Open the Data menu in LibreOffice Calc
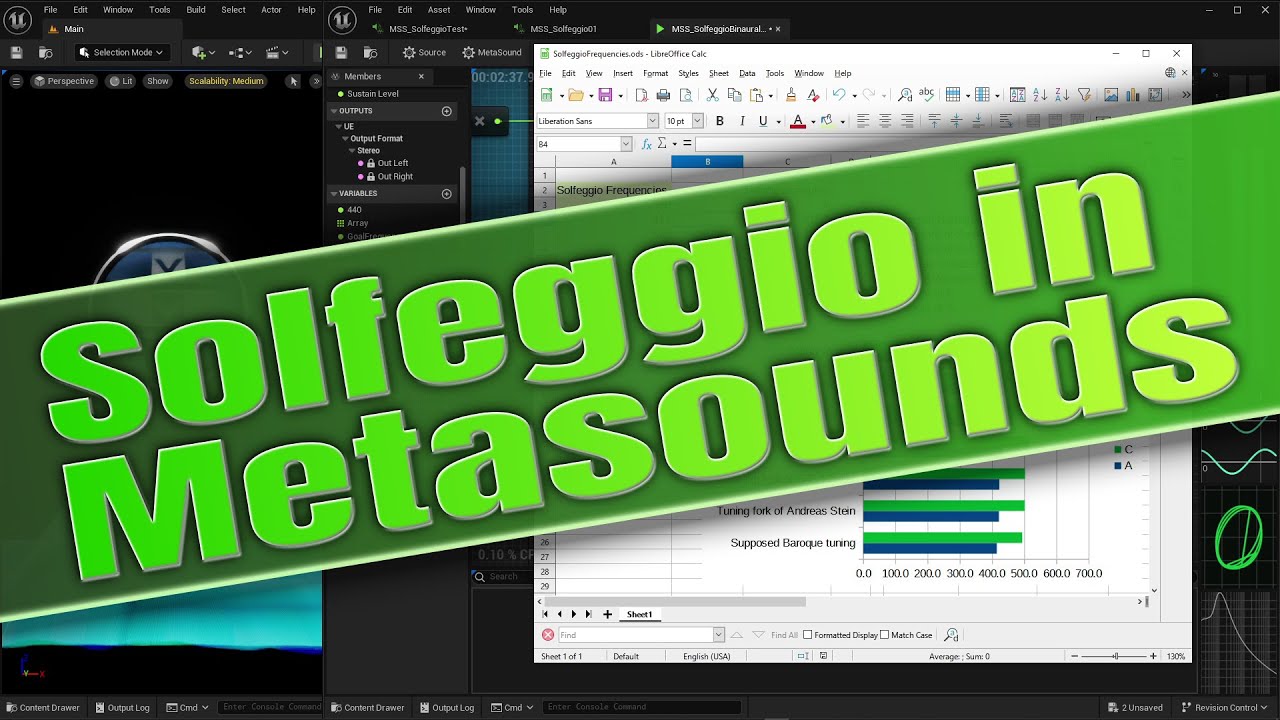This screenshot has width=1280, height=720. pyautogui.click(x=747, y=73)
